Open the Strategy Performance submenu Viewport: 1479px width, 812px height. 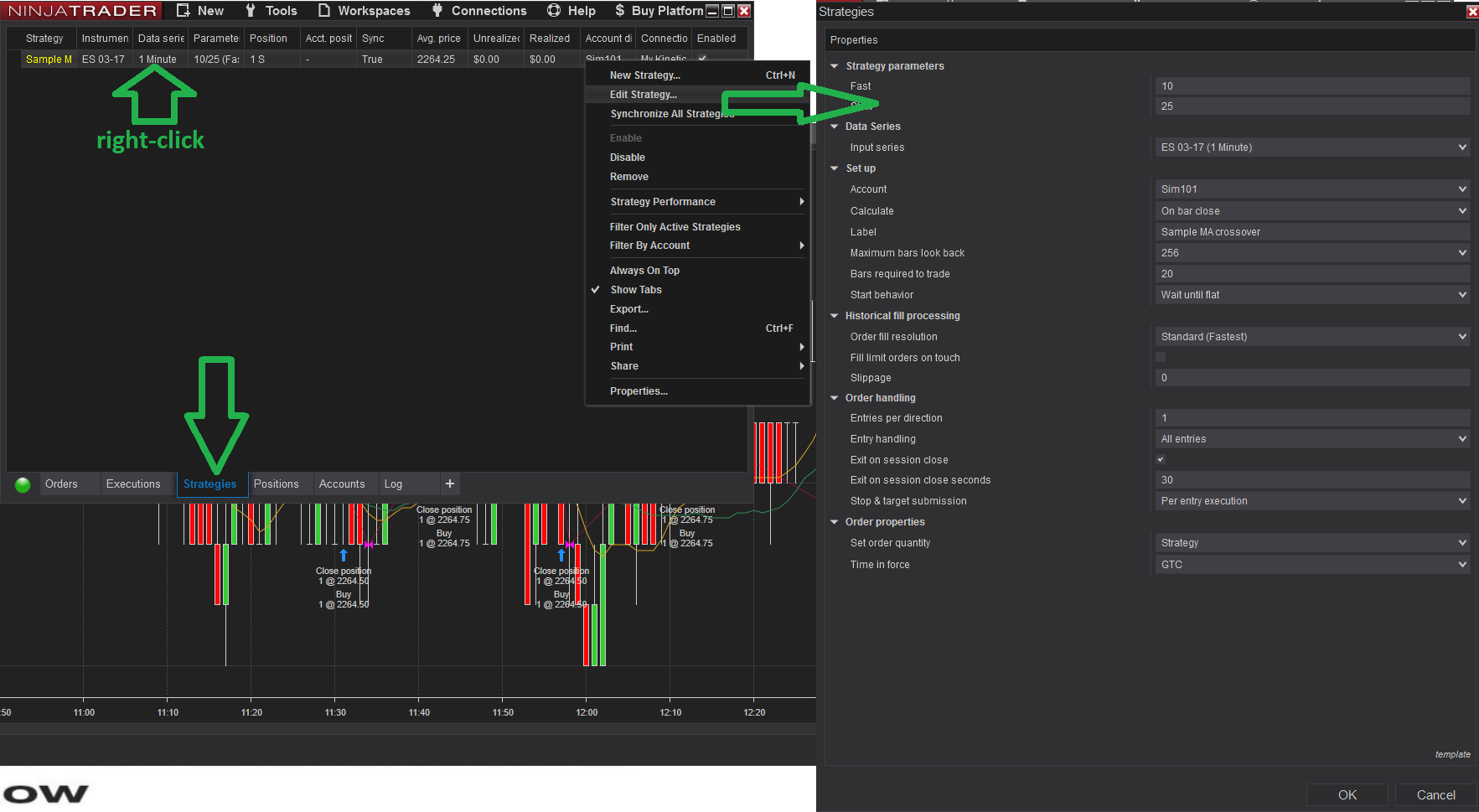tap(697, 202)
